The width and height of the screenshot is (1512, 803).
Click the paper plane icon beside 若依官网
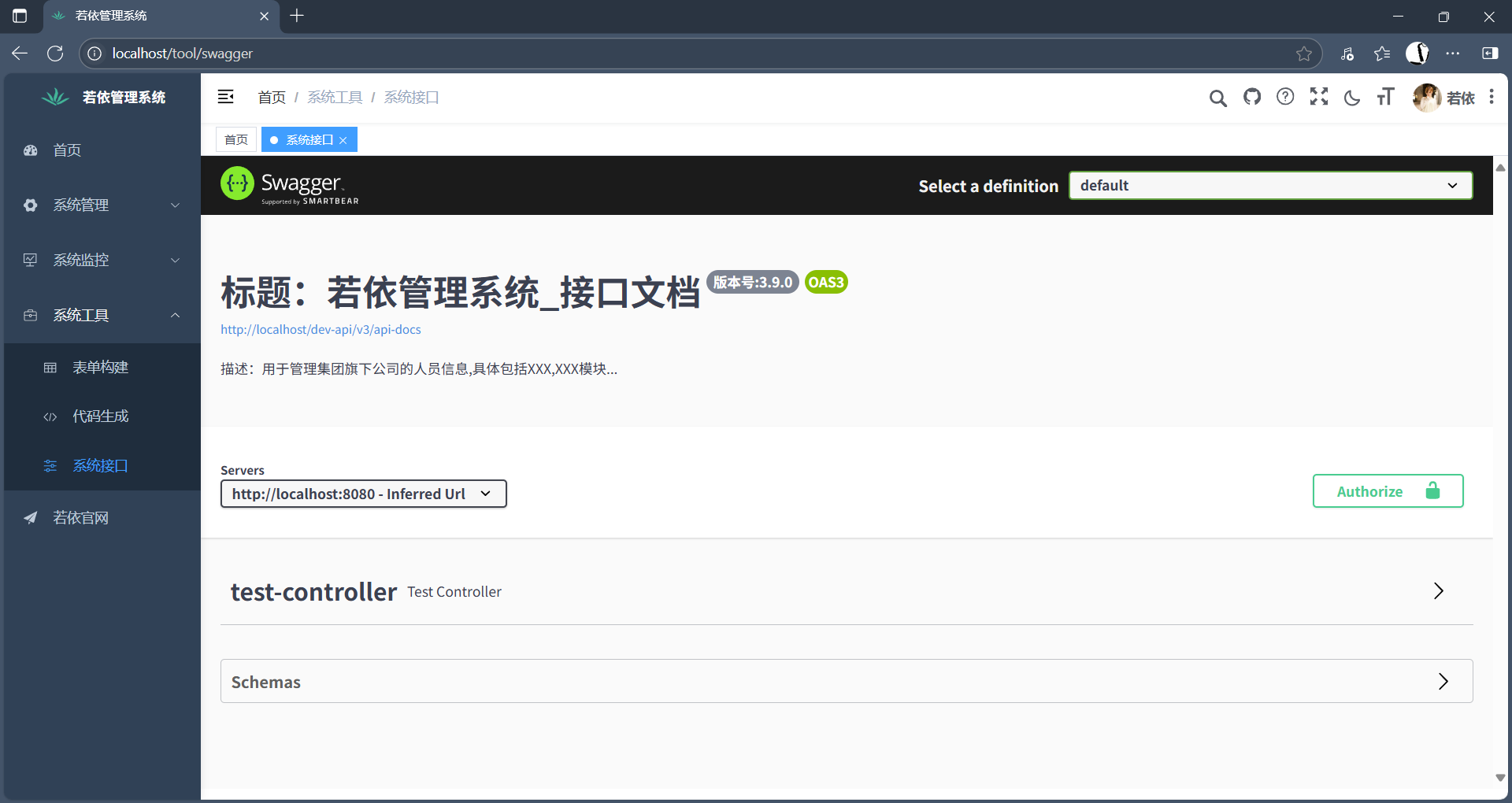[31, 518]
